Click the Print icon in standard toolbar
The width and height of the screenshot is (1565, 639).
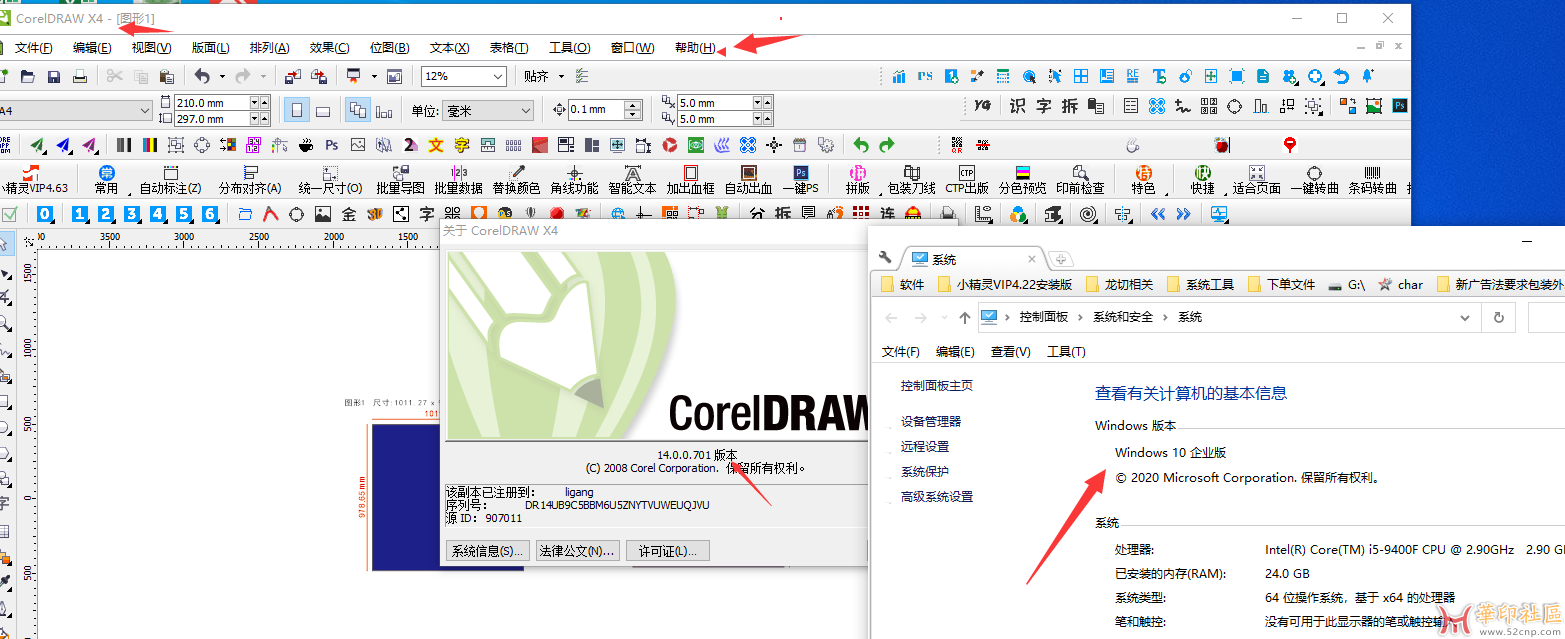point(80,77)
